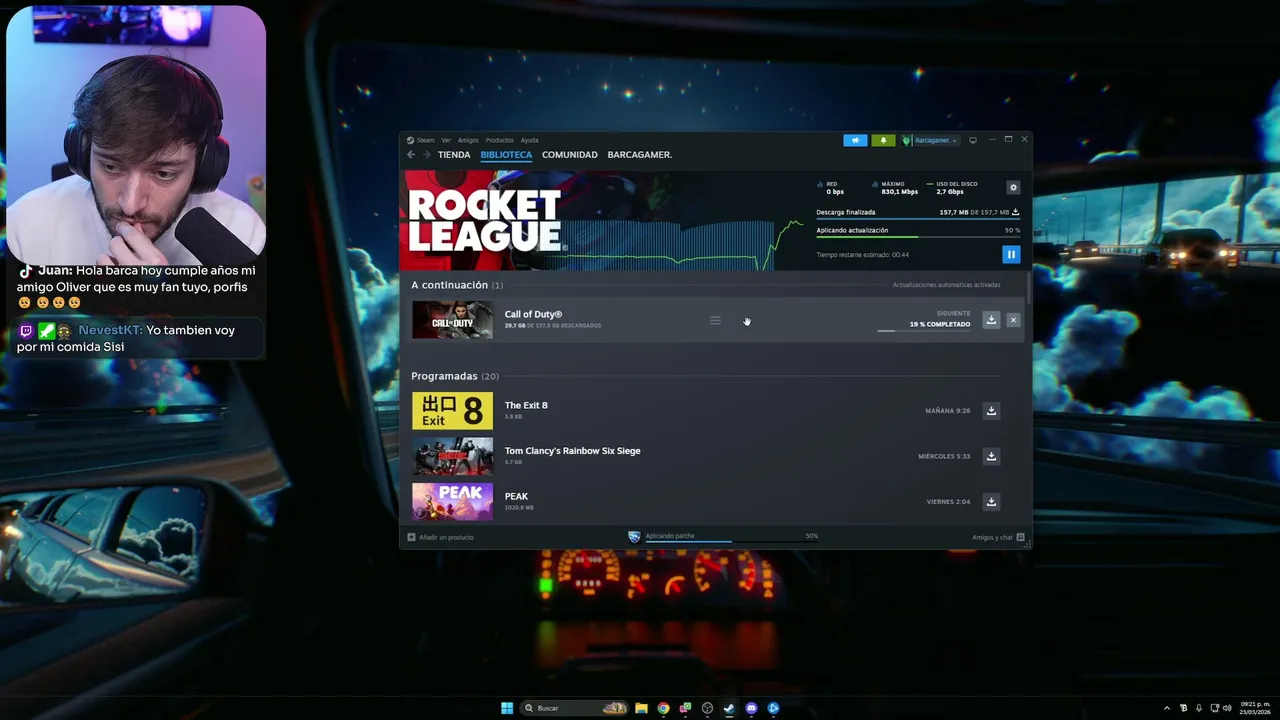Remove Call of Duty from queue
Viewport: 1280px width, 720px height.
(1013, 320)
